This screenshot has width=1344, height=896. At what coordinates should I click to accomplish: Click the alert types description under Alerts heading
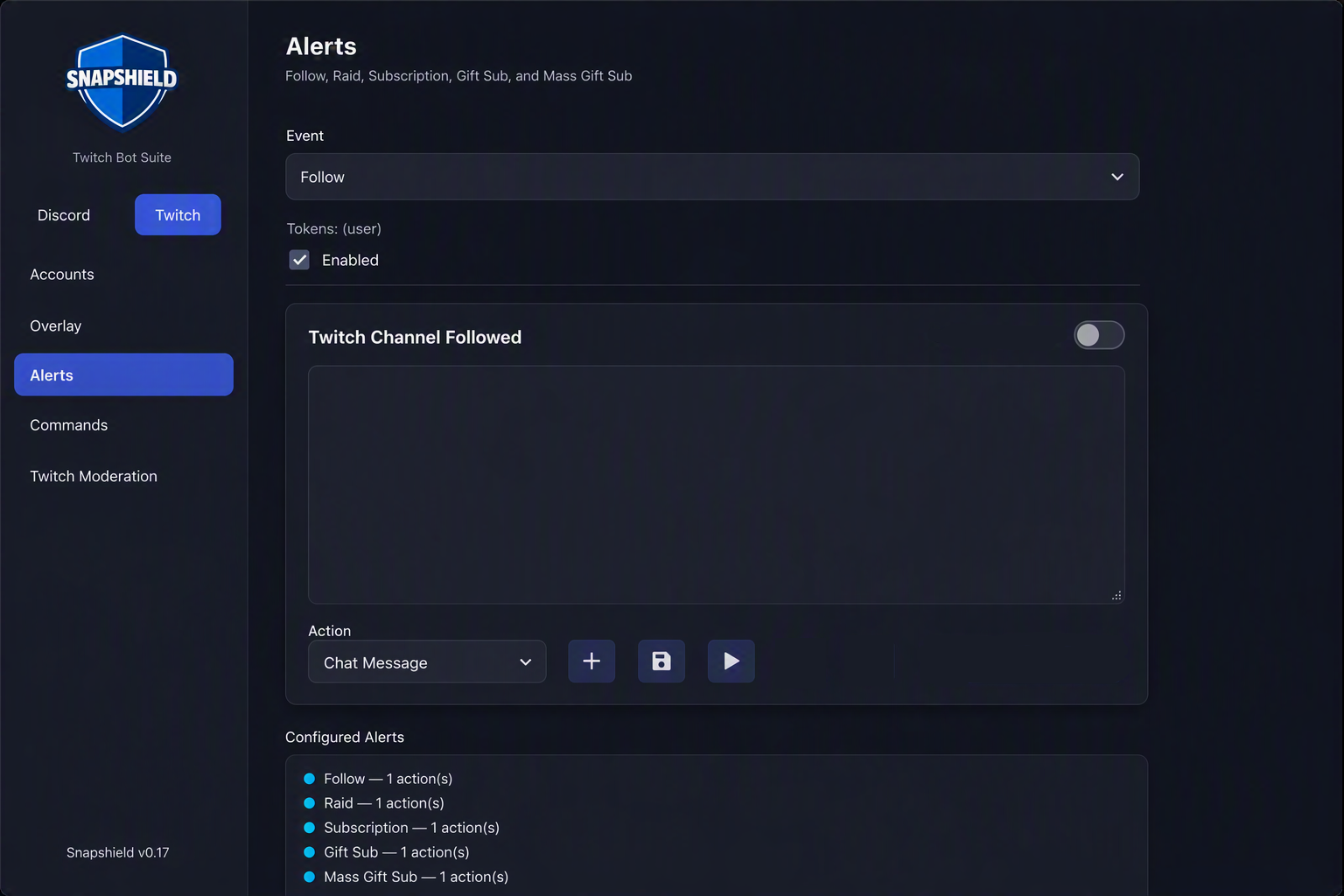coord(458,76)
